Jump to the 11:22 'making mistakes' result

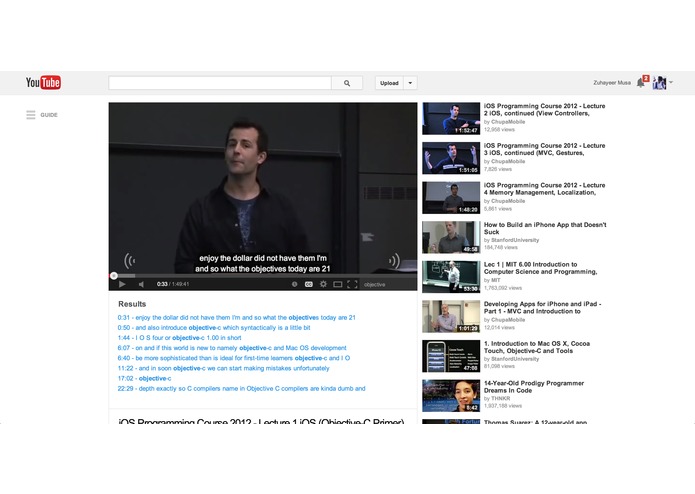pyautogui.click(x=223, y=368)
